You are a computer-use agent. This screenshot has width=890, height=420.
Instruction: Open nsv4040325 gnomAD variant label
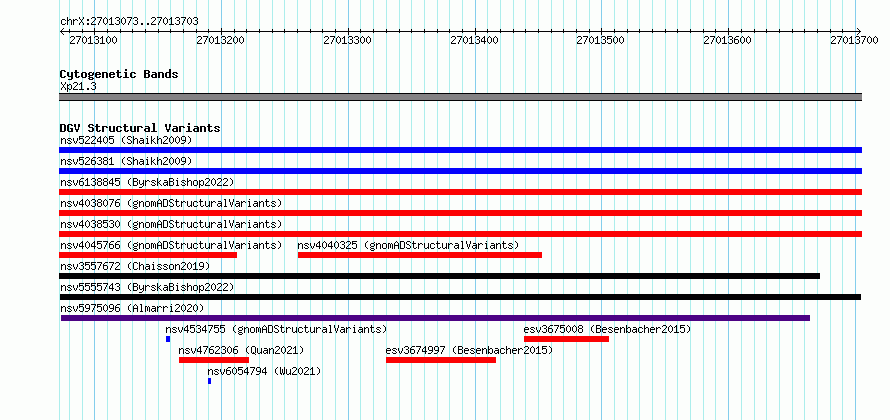(408, 245)
